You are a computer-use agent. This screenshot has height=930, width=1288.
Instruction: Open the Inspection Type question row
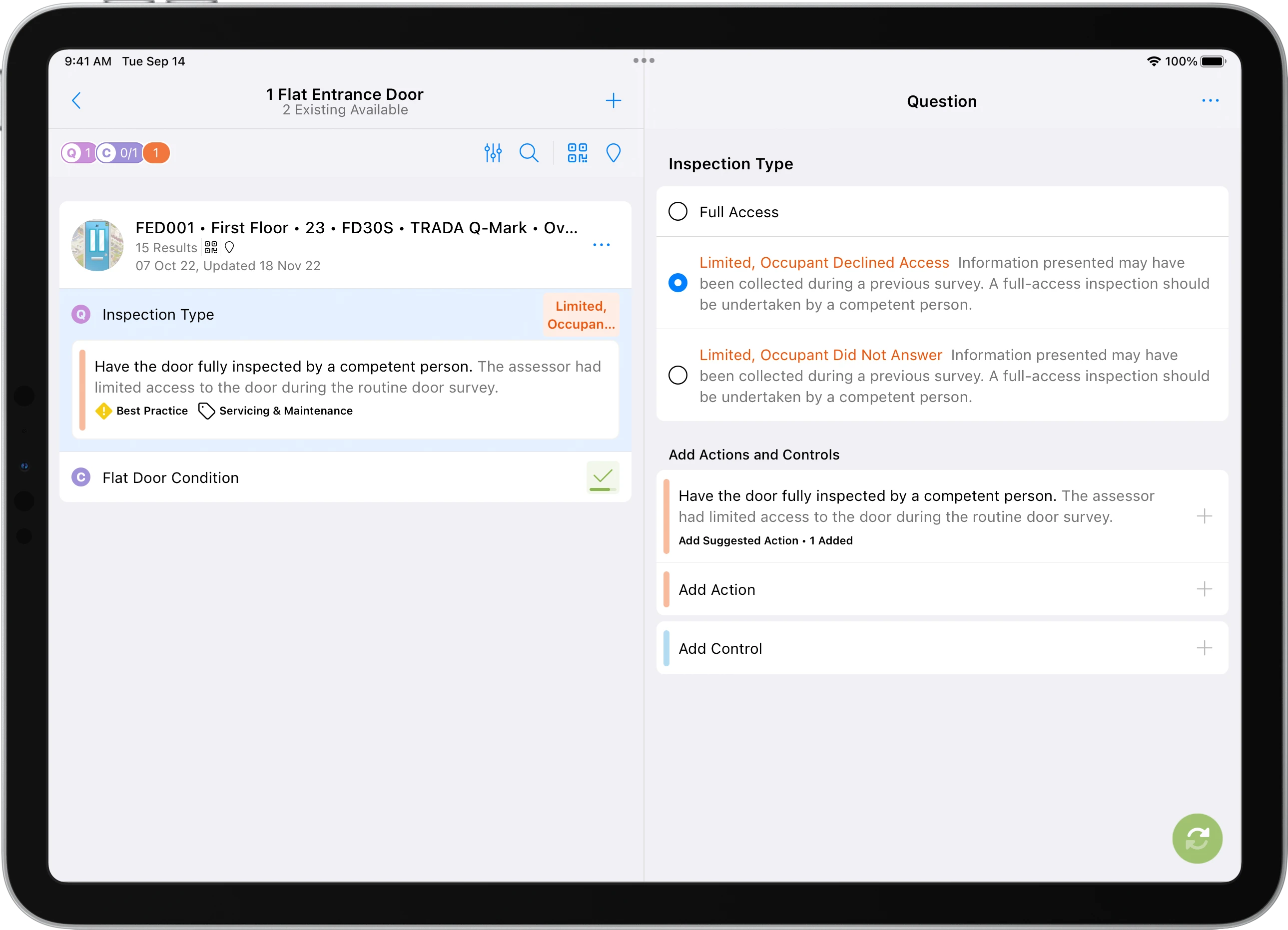[x=345, y=314]
